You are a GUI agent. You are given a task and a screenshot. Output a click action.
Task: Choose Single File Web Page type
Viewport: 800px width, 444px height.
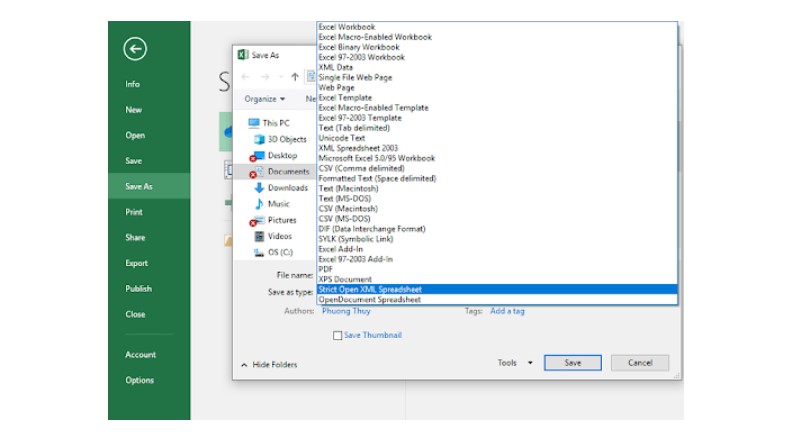(x=497, y=78)
